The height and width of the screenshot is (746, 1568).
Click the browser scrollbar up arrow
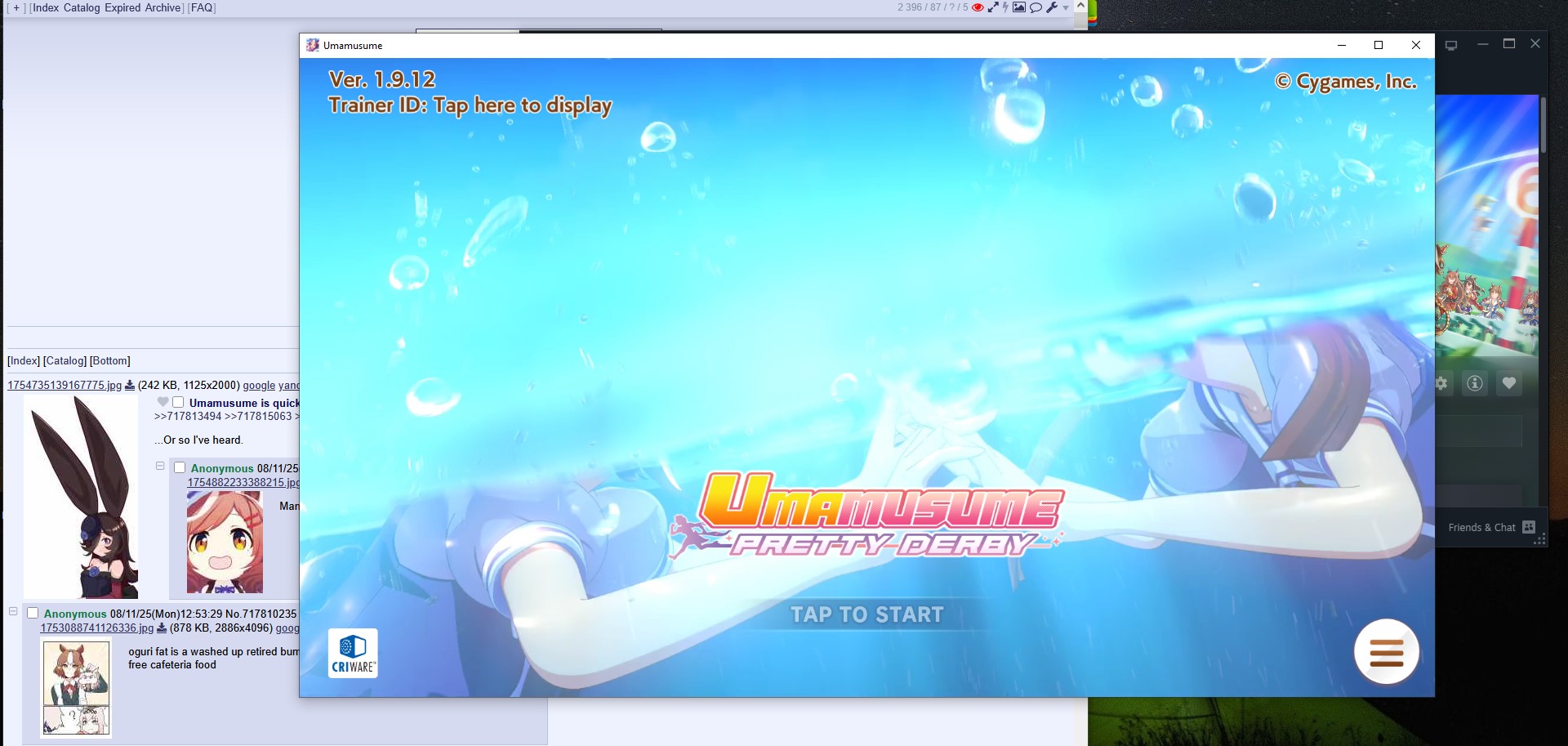pyautogui.click(x=1080, y=6)
